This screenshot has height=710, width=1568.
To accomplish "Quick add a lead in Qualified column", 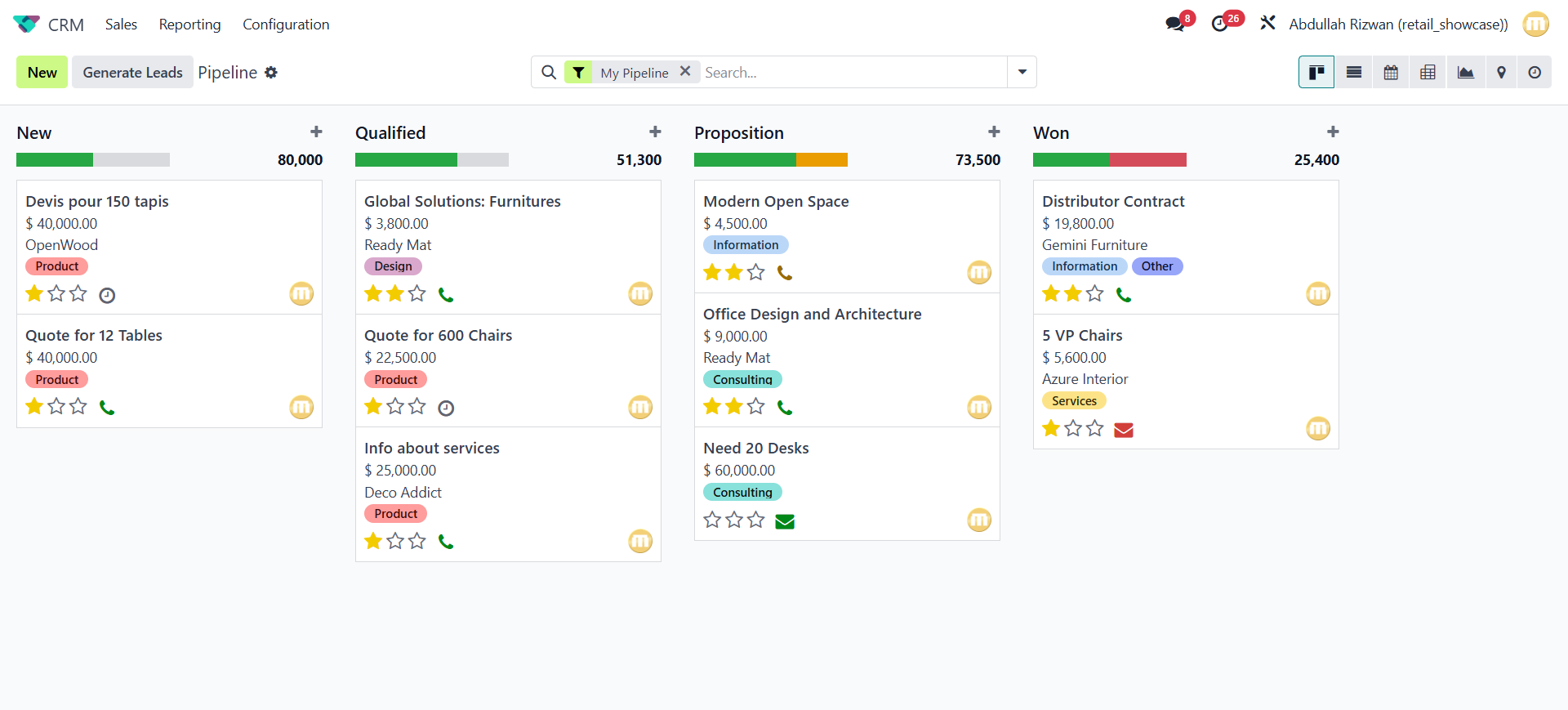I will tap(655, 132).
